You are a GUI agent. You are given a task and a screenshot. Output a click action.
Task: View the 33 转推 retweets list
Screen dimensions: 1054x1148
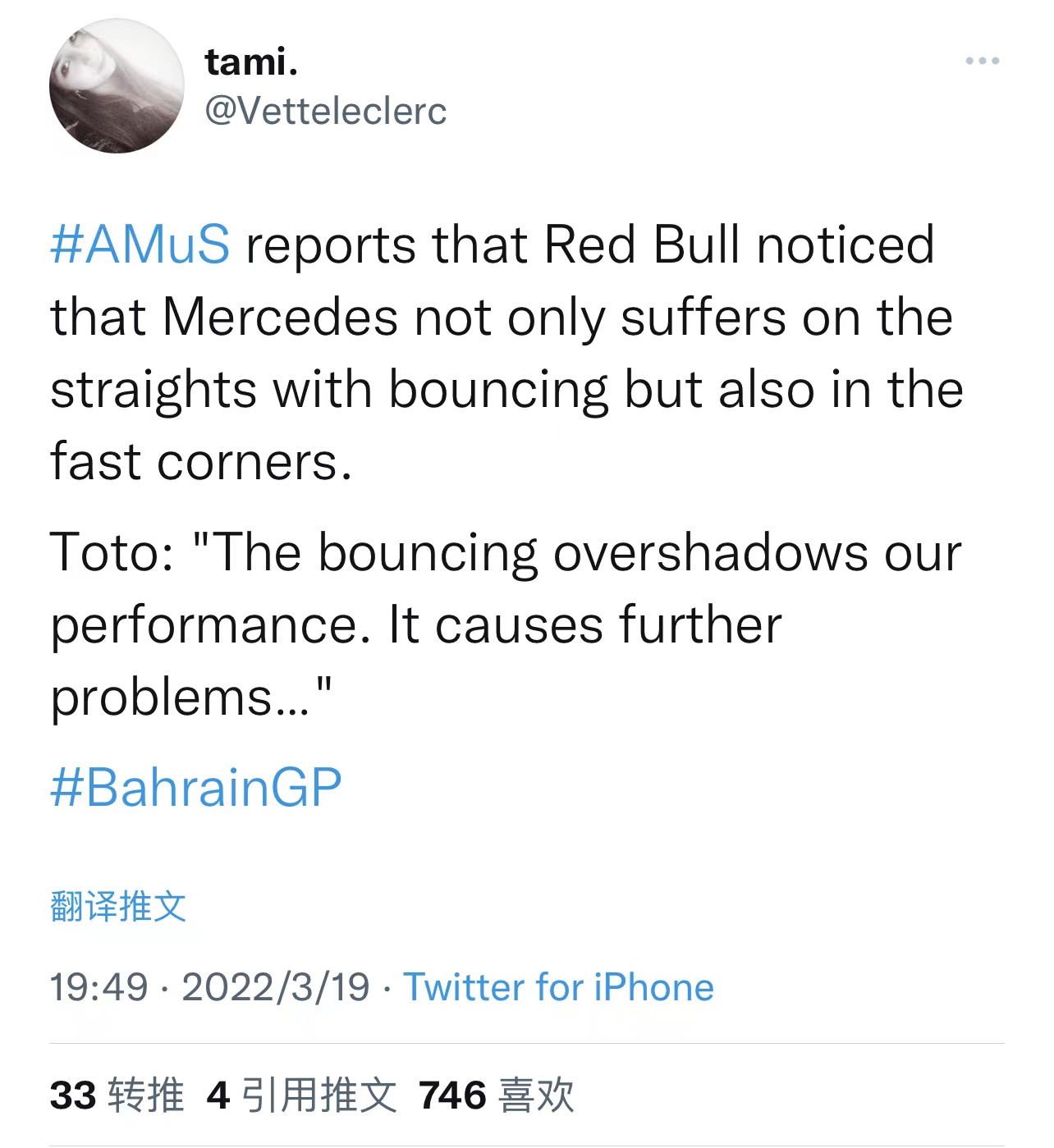coord(117,1095)
